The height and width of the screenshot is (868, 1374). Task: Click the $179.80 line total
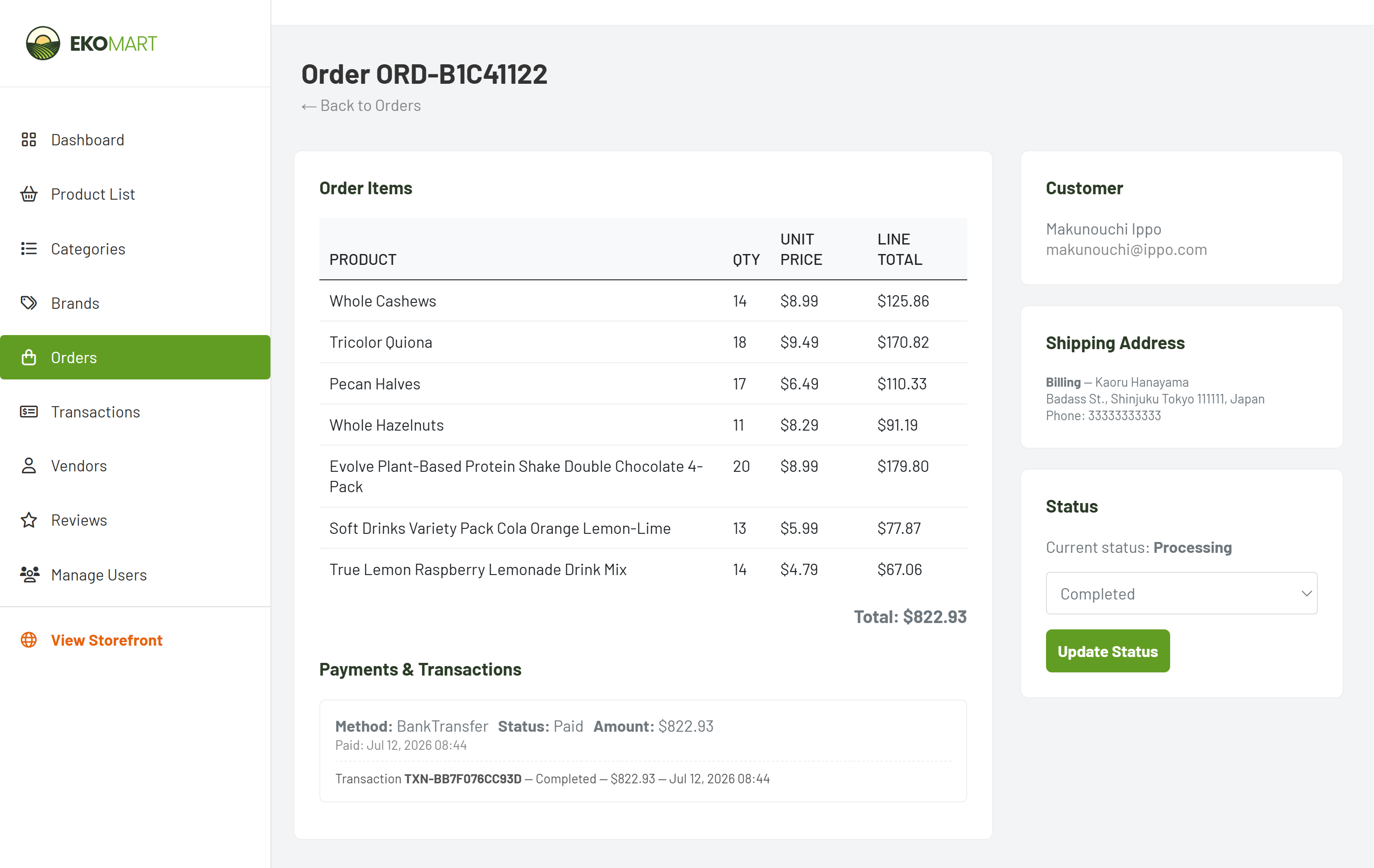tap(903, 466)
